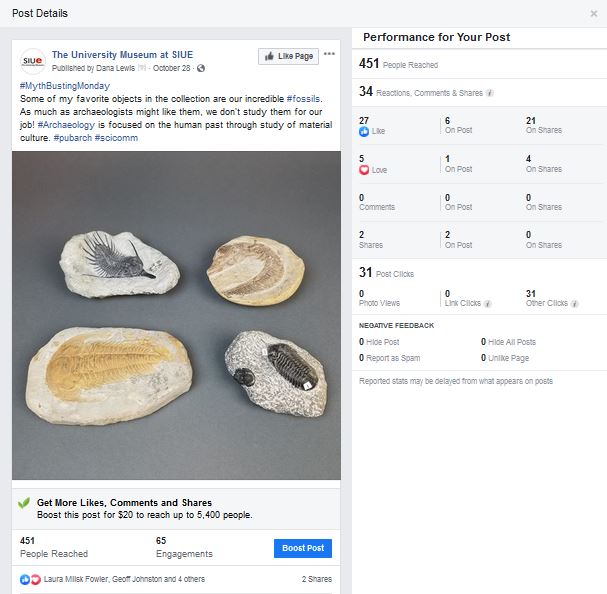Close the Post Details dialog
The image size is (607, 594).
[x=594, y=14]
